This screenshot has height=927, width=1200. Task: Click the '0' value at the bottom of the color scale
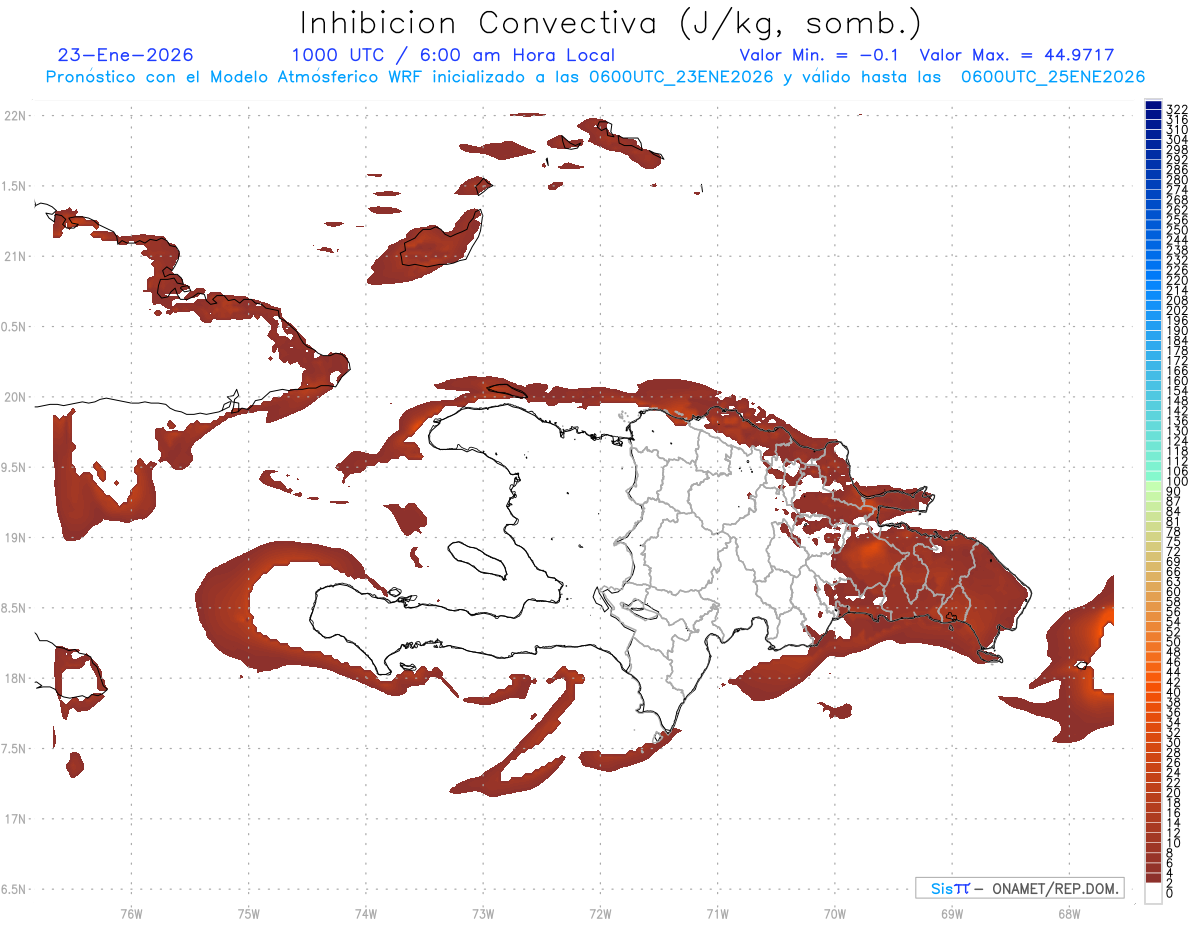pos(1170,895)
